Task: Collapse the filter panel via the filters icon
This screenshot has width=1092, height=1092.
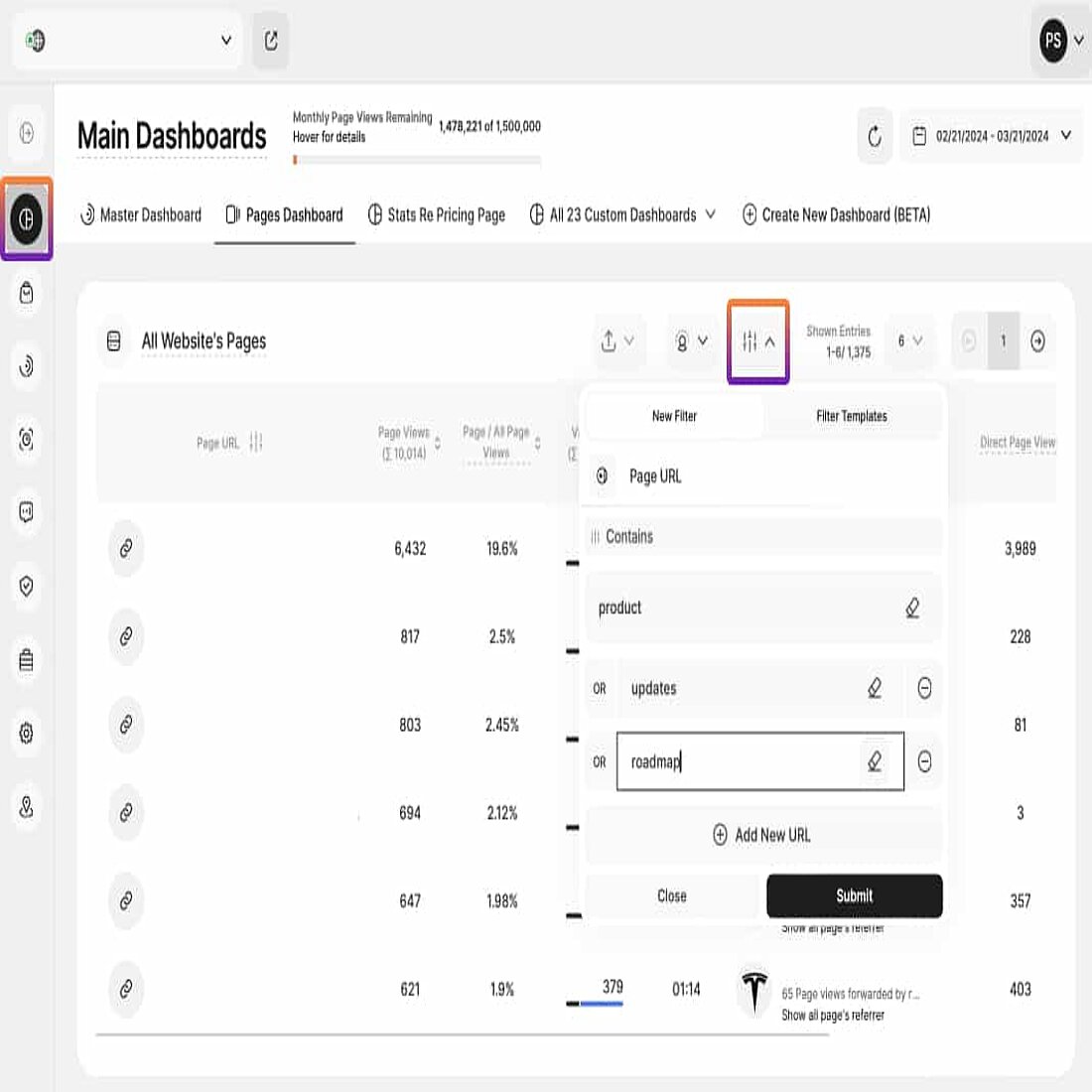Action: pyautogui.click(x=757, y=341)
